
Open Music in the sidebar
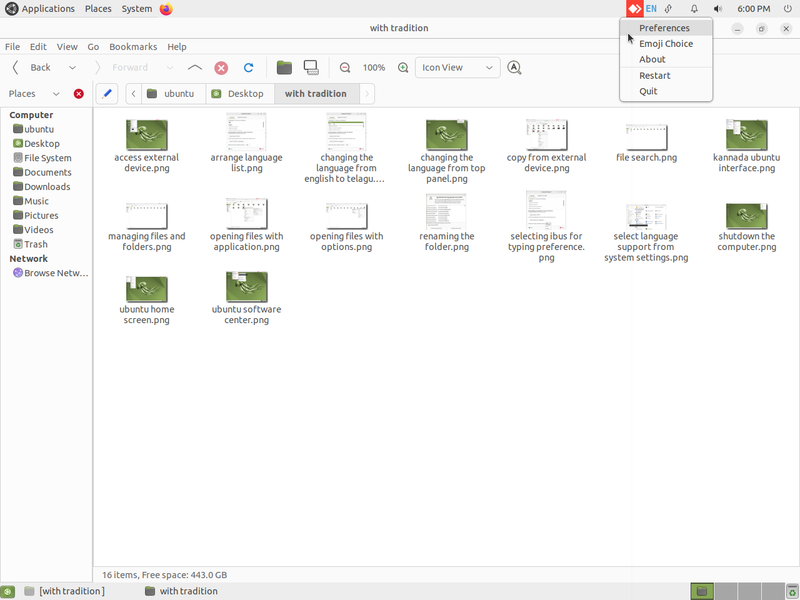coord(31,201)
